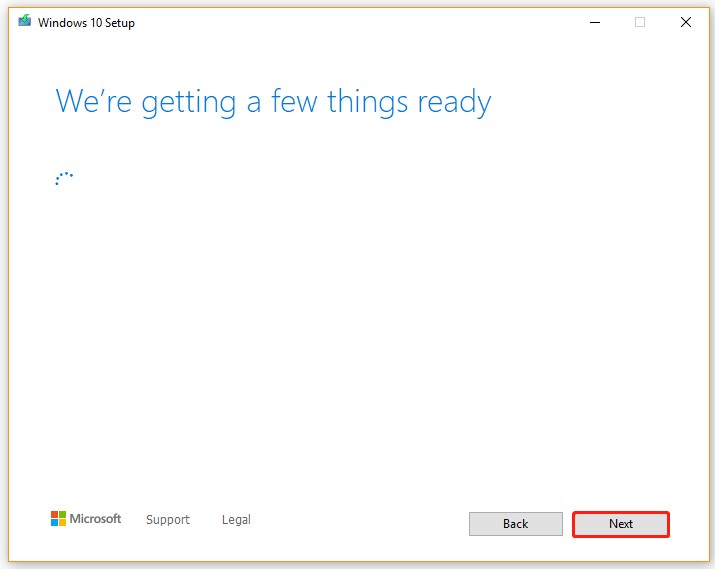Screen dimensions: 715x569
Task: Click the 'Windows 10 Setup' title text
Action: [86, 23]
